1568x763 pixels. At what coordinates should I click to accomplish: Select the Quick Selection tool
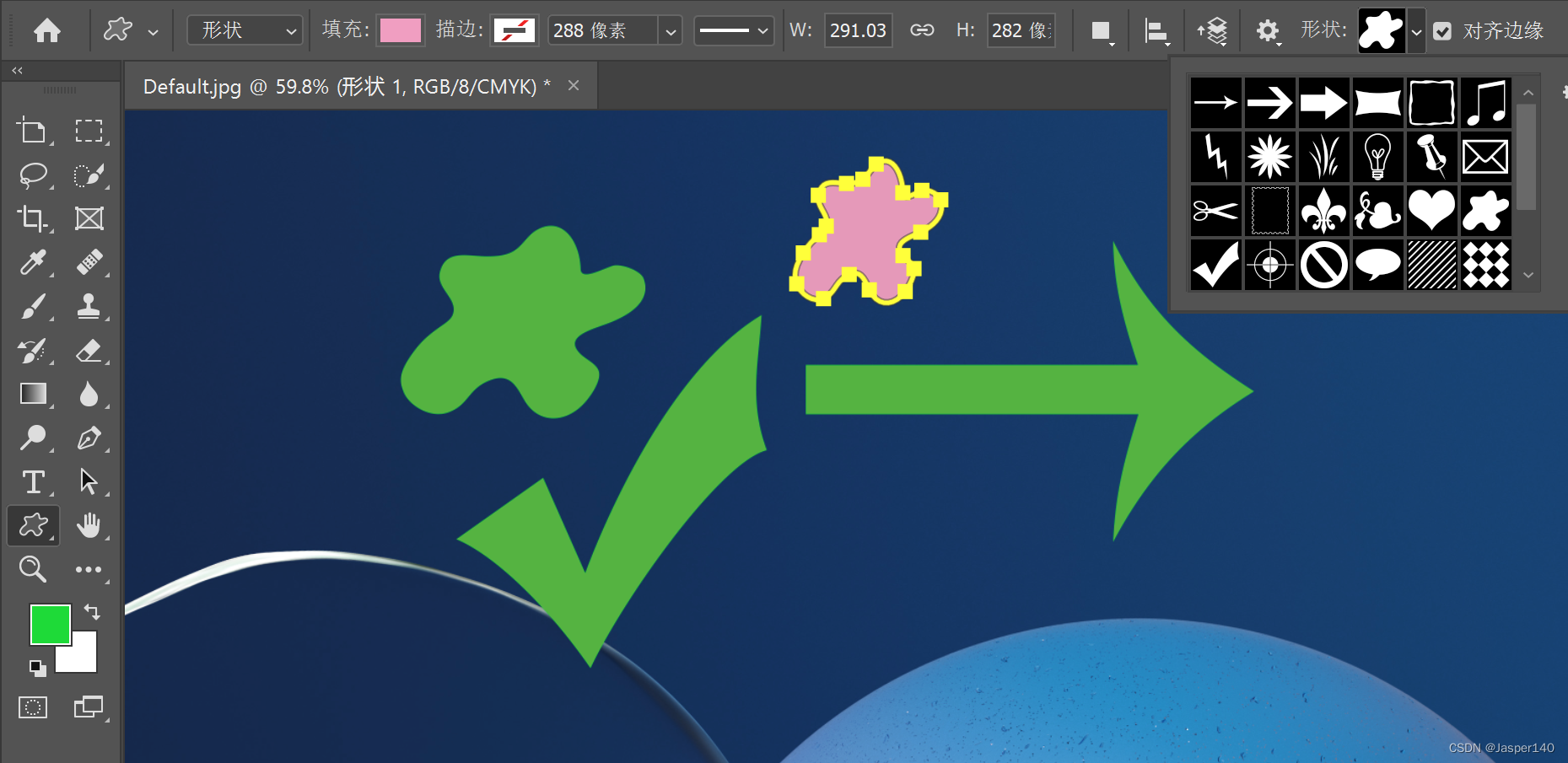tap(89, 175)
